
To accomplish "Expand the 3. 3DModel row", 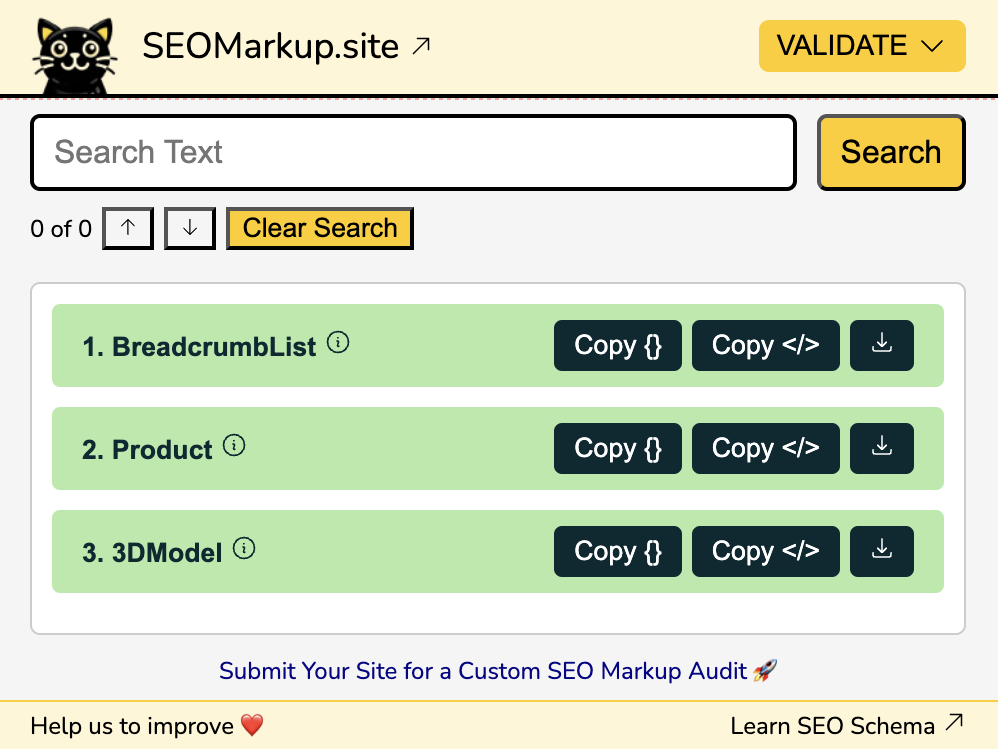I will pos(498,552).
